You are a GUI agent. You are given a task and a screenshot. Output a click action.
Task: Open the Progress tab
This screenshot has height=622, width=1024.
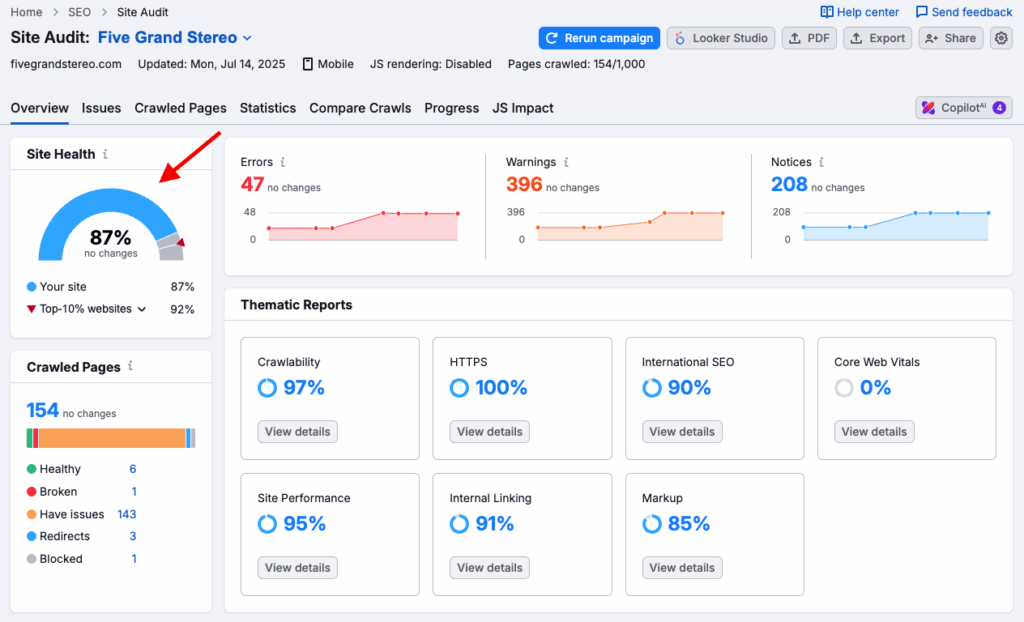(x=451, y=108)
